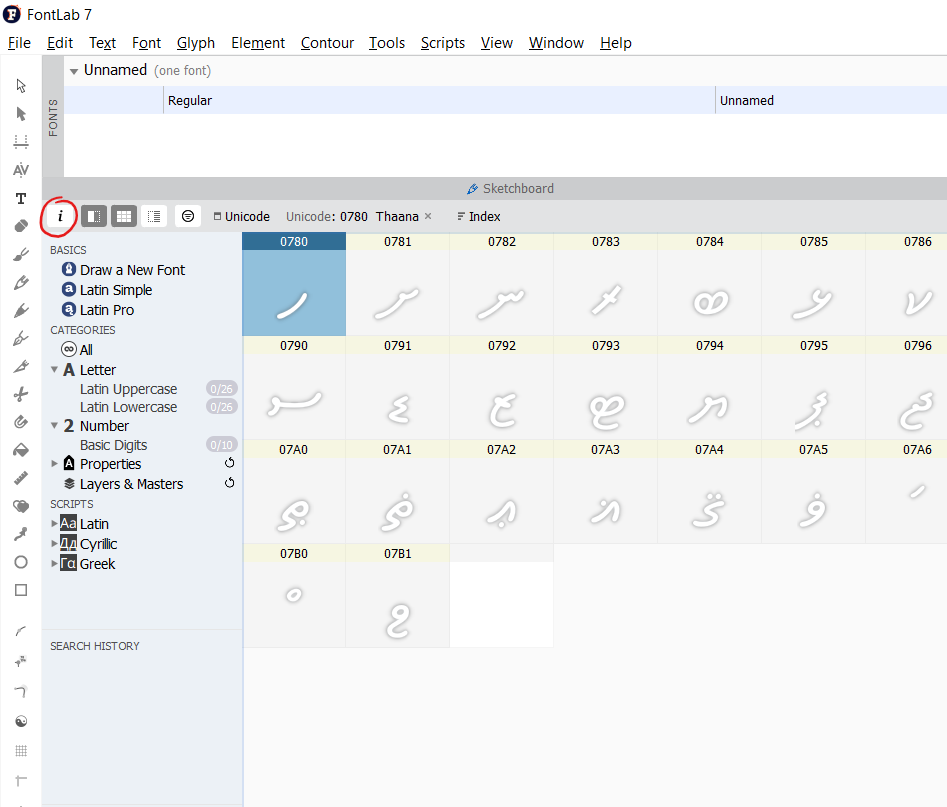Image resolution: width=947 pixels, height=807 pixels.
Task: Select Basic Digits category
Action: tap(114, 445)
